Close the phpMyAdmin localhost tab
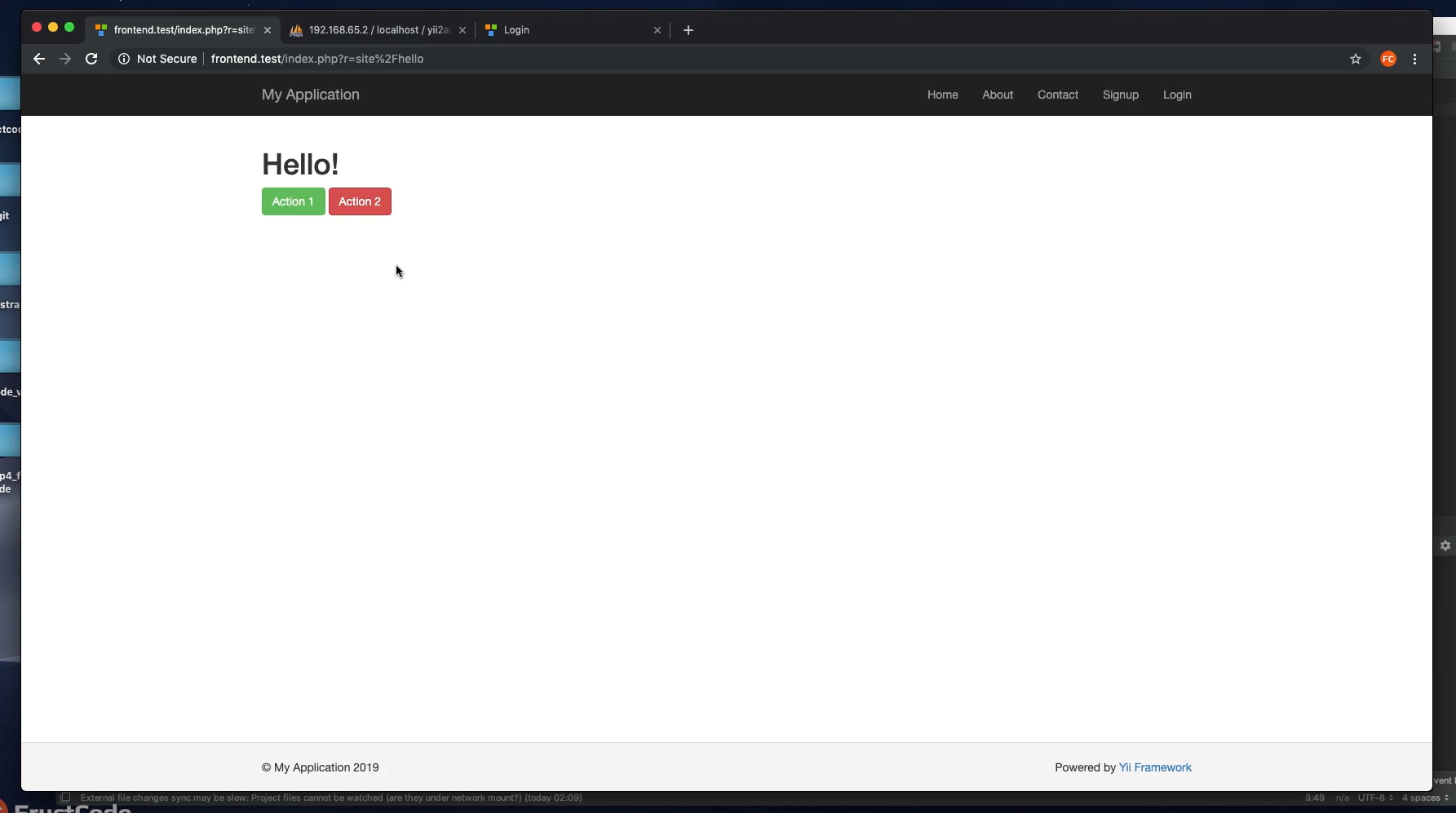This screenshot has width=1456, height=813. (x=462, y=30)
